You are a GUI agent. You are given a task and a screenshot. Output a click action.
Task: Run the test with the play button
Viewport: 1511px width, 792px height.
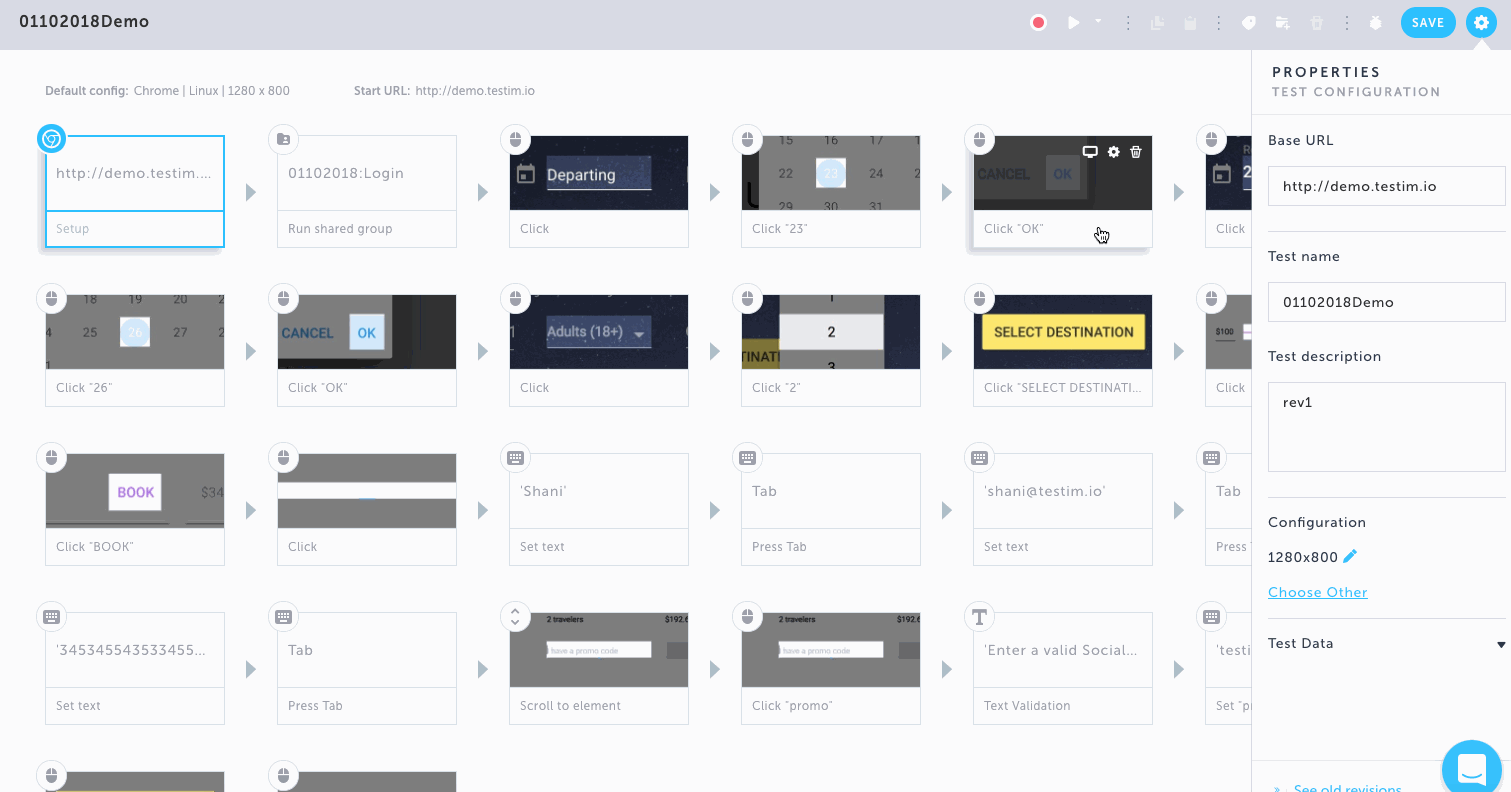[x=1073, y=22]
